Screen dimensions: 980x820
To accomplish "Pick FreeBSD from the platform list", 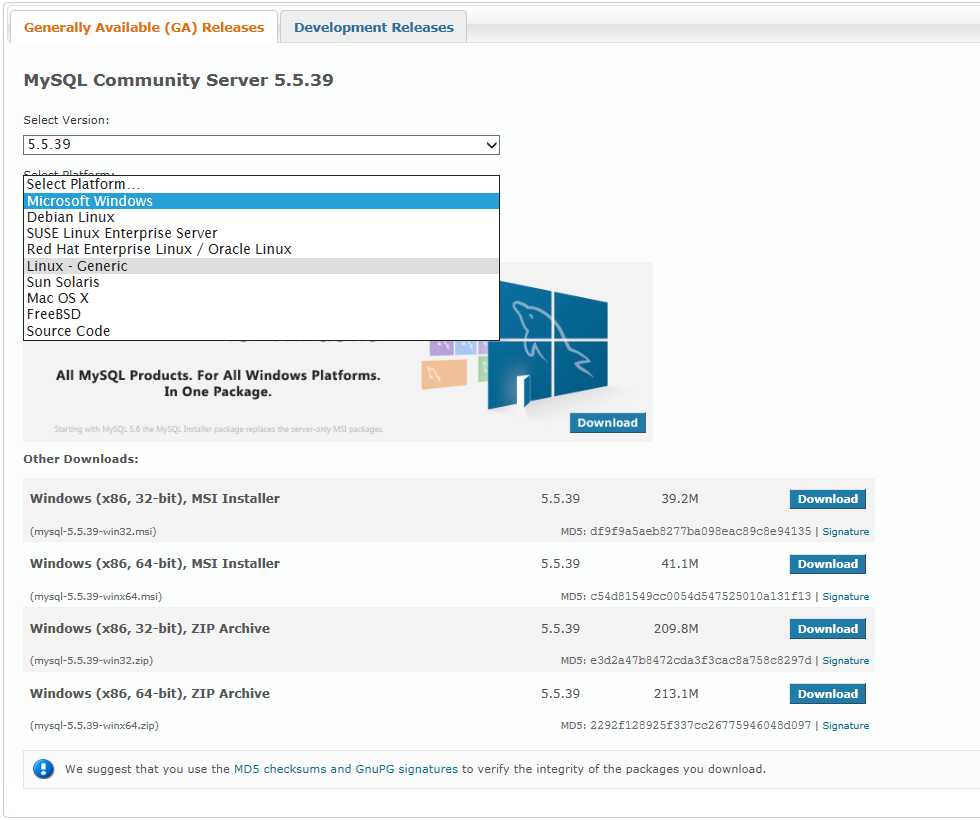I will click(261, 314).
